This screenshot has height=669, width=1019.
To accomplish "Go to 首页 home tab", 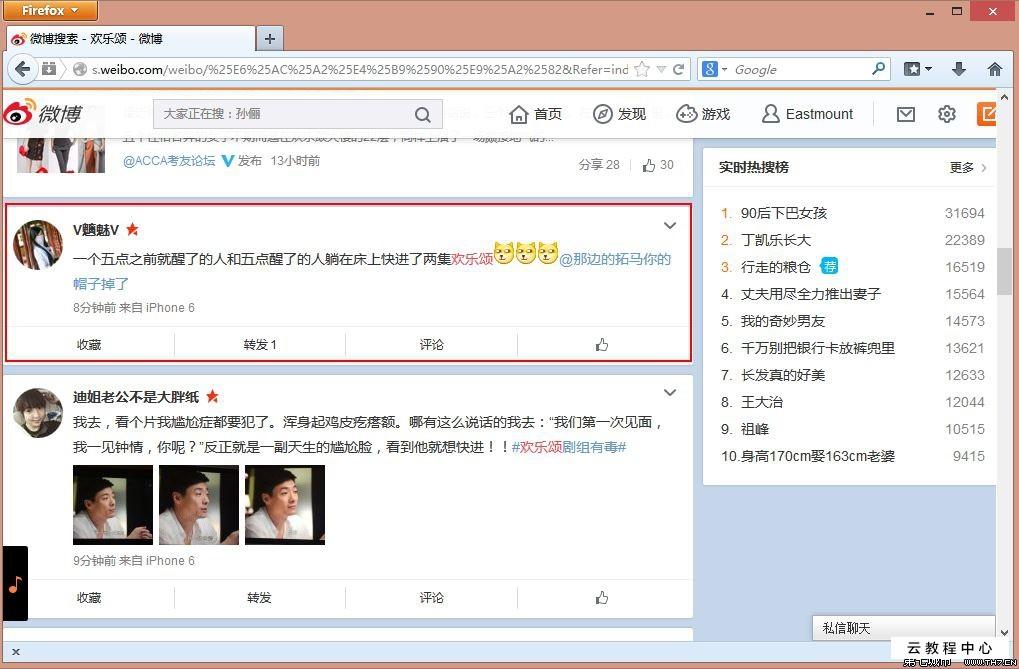I will coord(536,114).
